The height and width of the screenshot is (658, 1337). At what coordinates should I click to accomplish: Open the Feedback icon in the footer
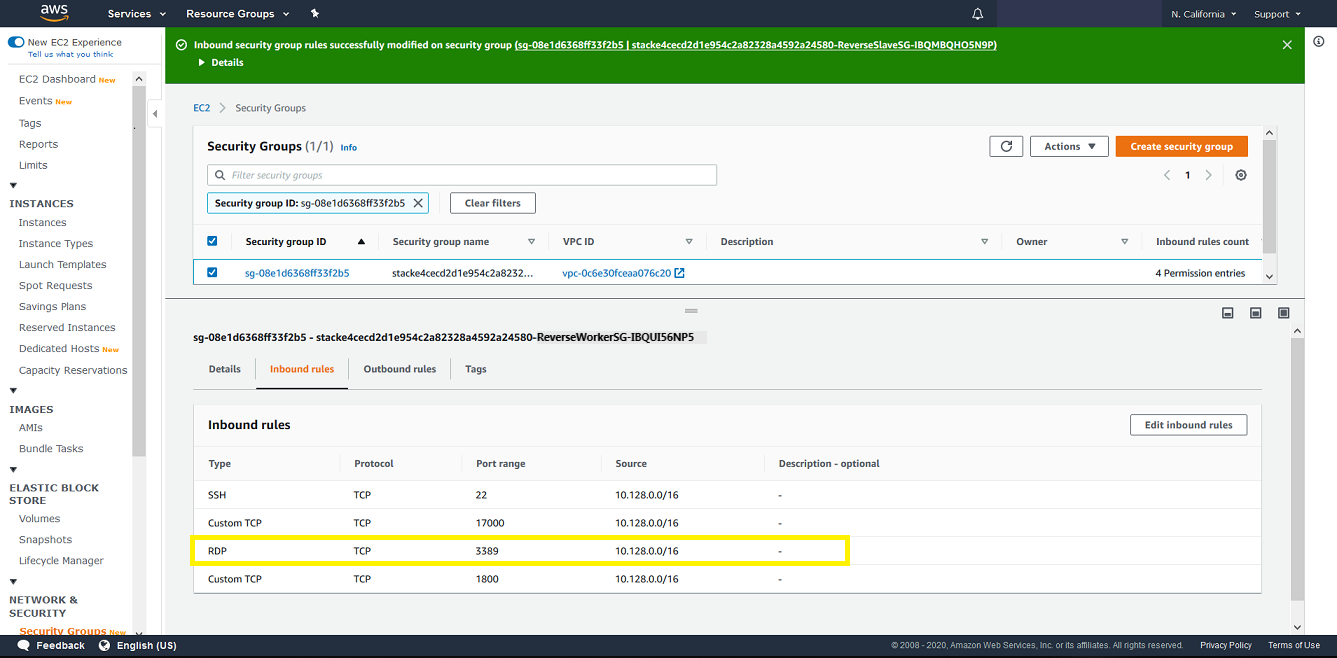click(x=23, y=645)
